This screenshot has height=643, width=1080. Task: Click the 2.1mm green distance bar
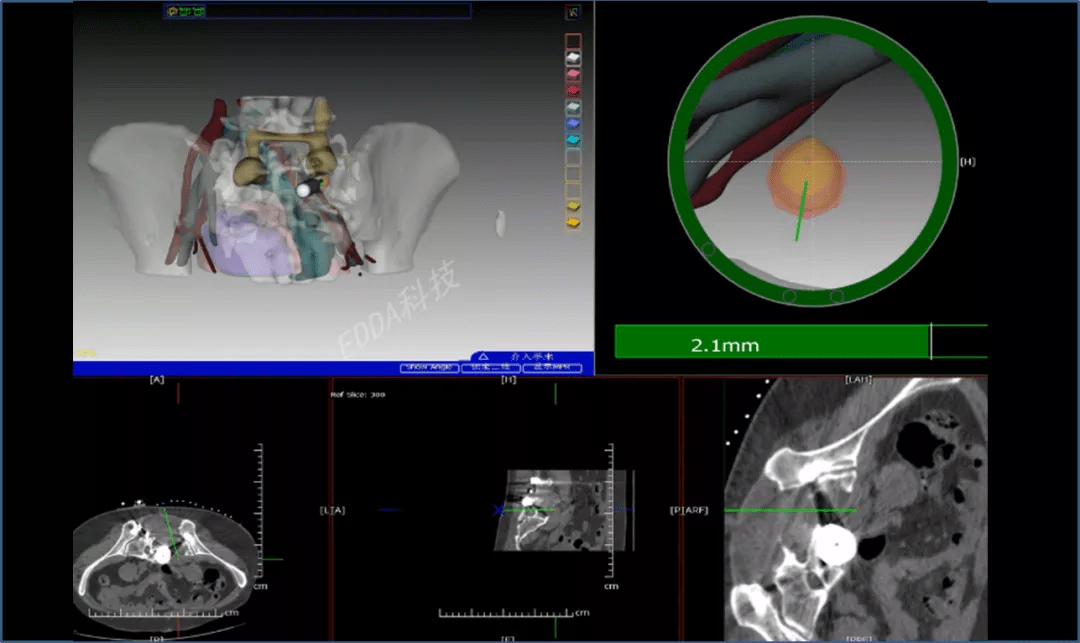point(773,341)
